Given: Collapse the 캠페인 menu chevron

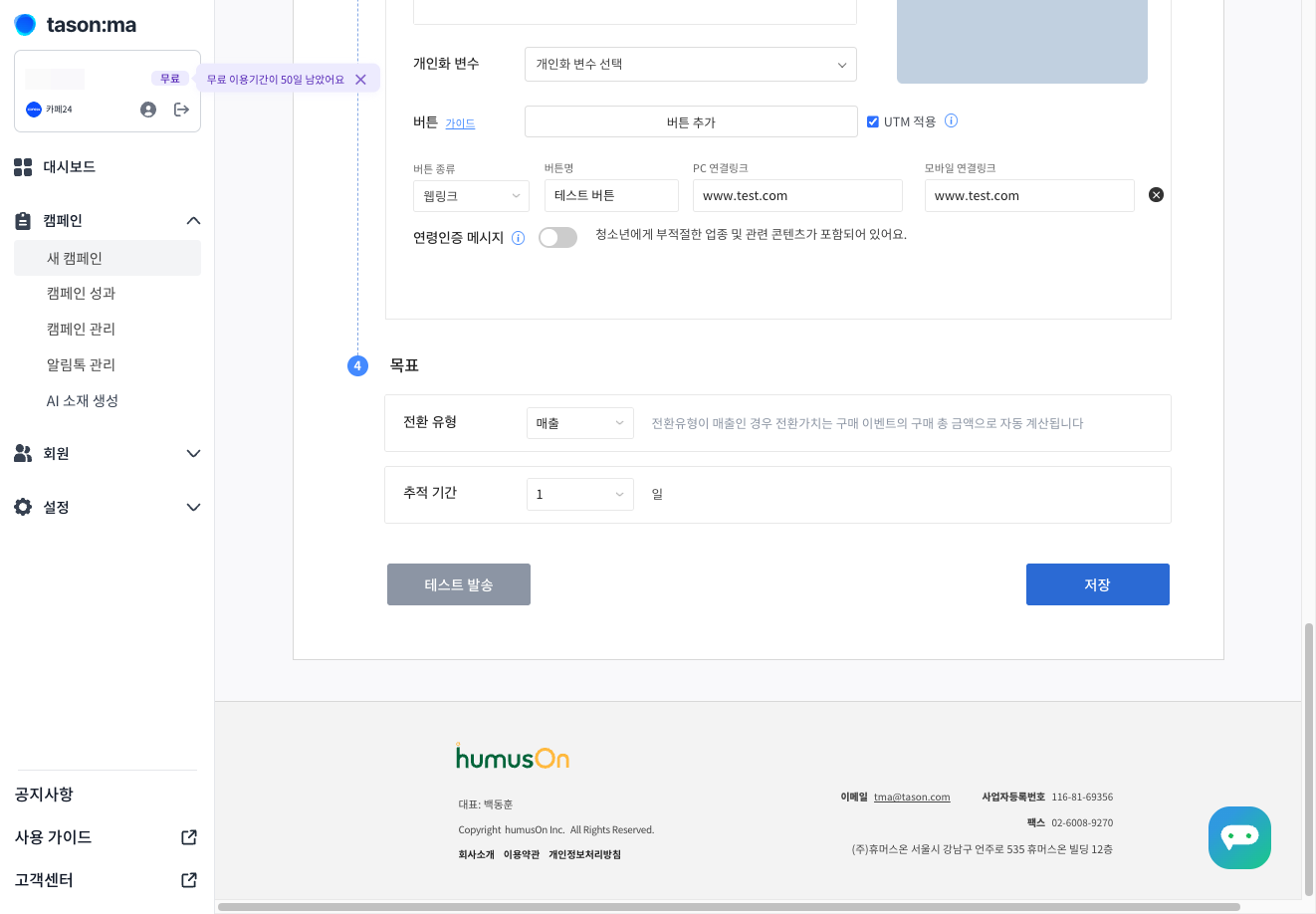Looking at the screenshot, I should click(193, 221).
